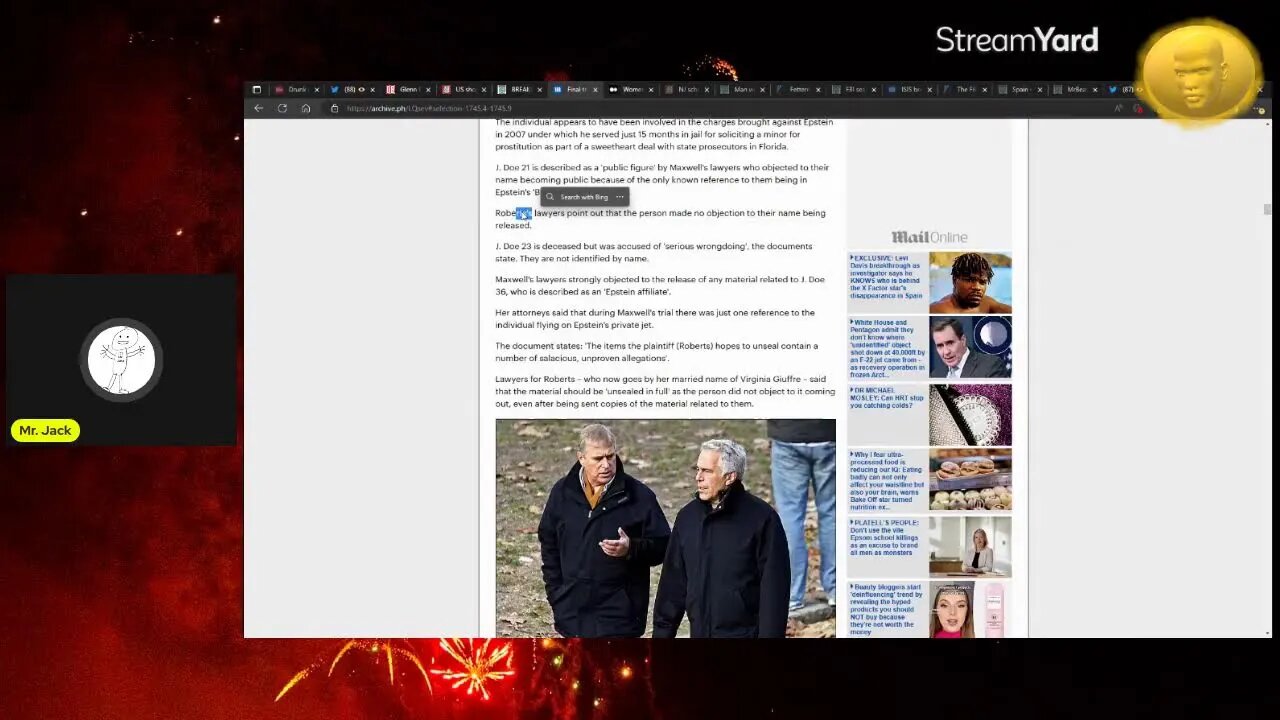Click the HRT pills thumbnail
The height and width of the screenshot is (720, 1280).
point(970,414)
